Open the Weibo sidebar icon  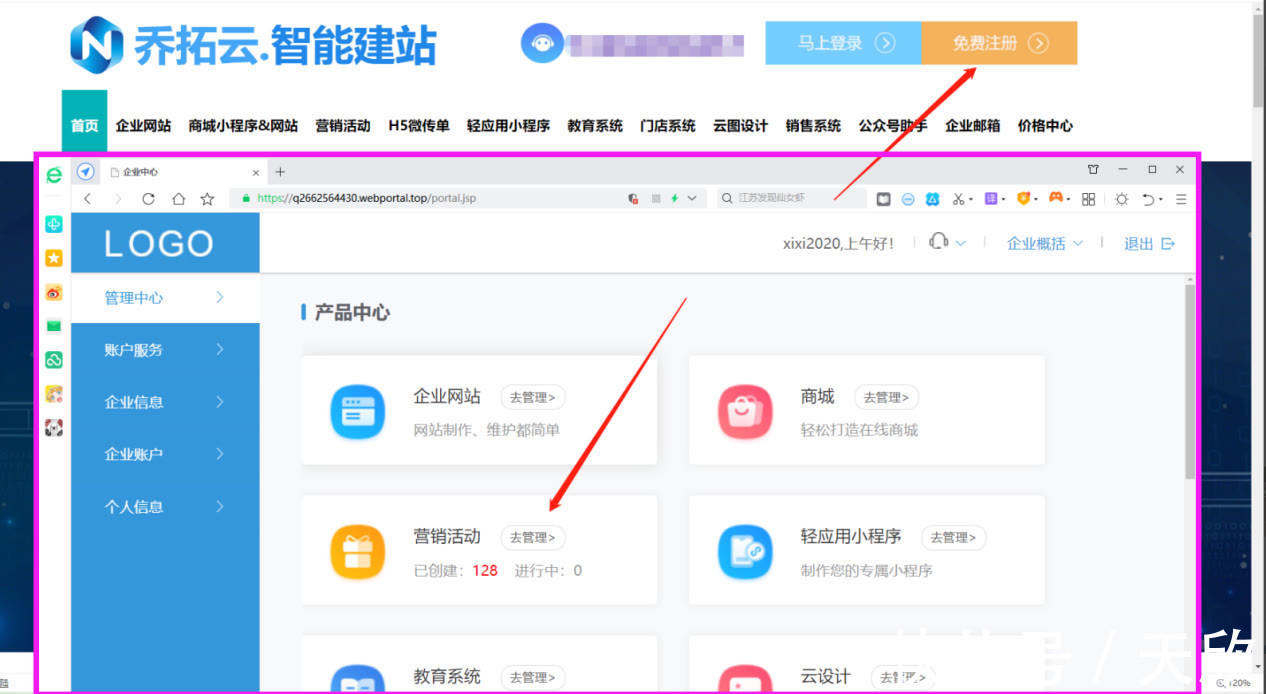pos(54,292)
